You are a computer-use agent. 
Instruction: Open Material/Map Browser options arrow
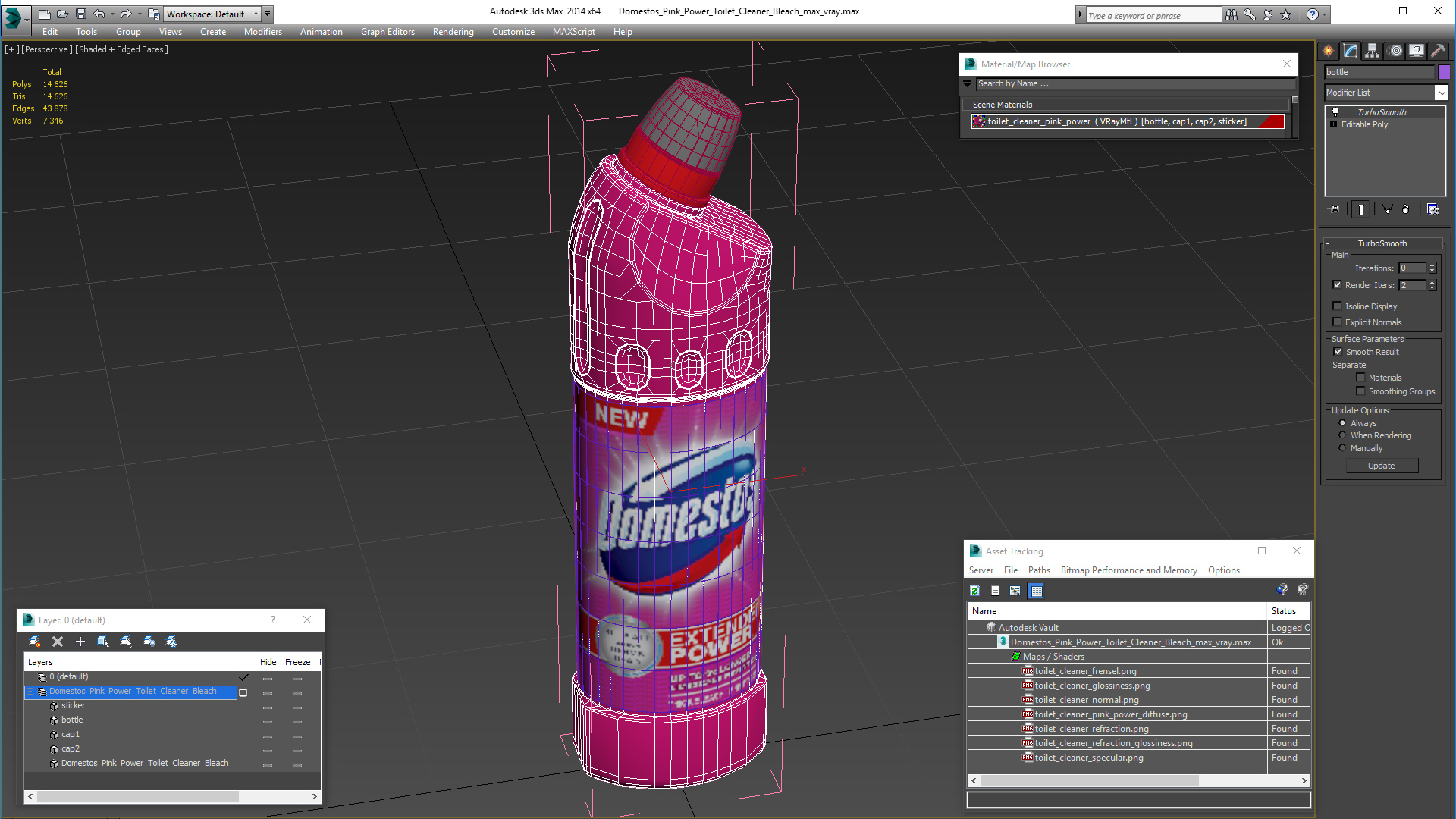(968, 84)
